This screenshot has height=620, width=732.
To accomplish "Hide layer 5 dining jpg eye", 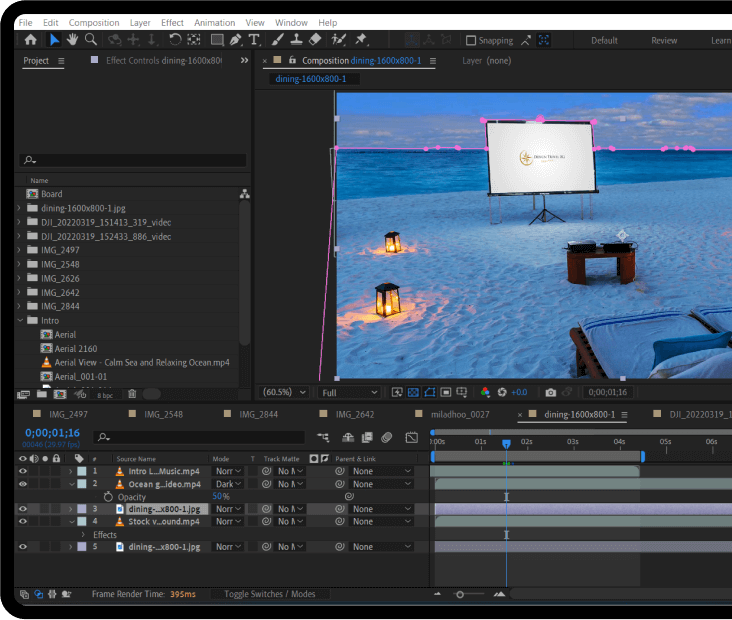I will pos(22,547).
